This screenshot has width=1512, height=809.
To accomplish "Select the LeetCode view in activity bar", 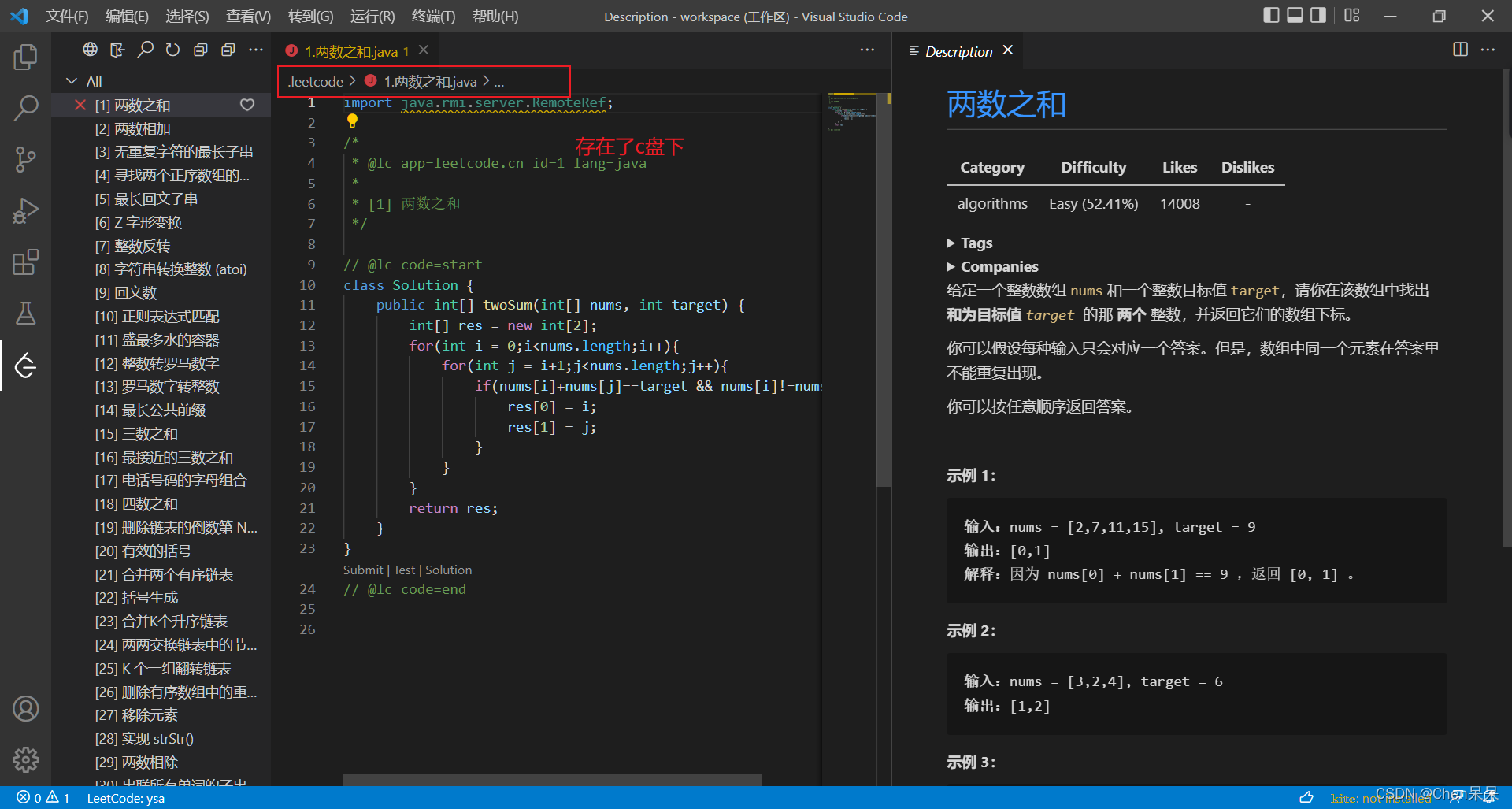I will [25, 365].
